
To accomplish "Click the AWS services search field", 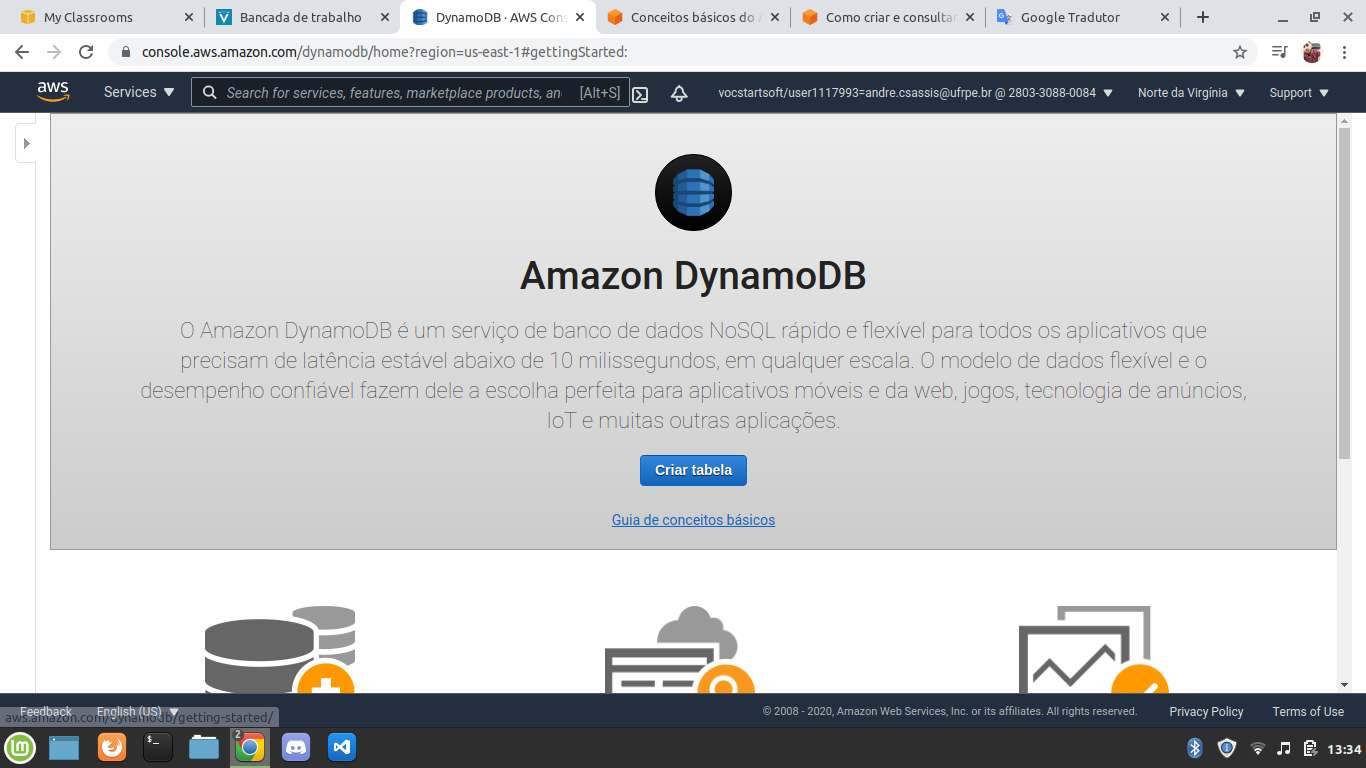I will pyautogui.click(x=395, y=93).
